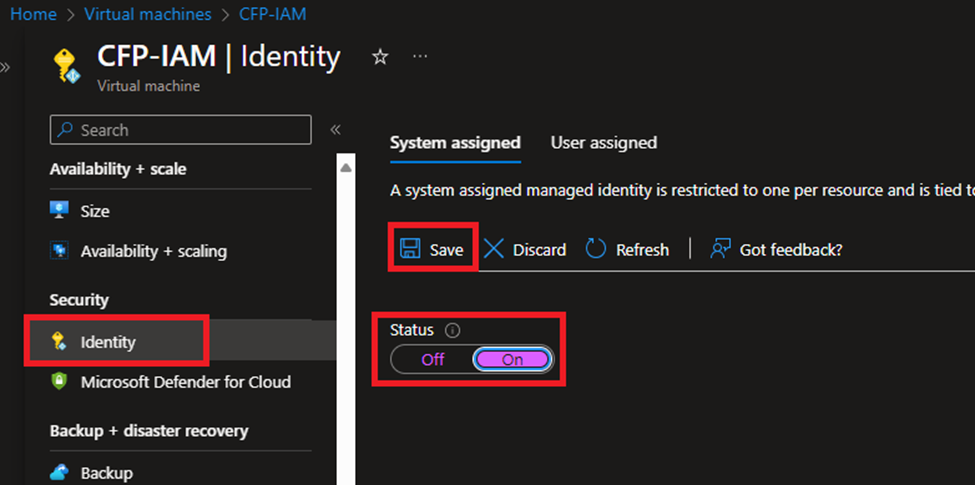The width and height of the screenshot is (975, 485).
Task: Go to Home breadcrumb link
Action: [x=33, y=14]
